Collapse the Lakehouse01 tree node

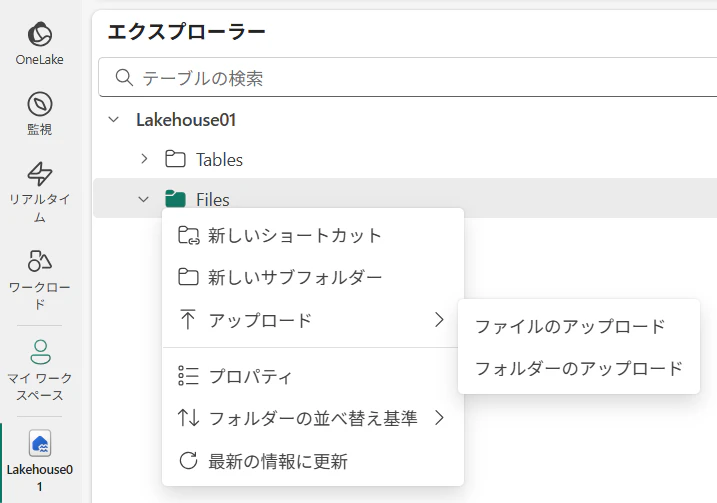pos(113,120)
